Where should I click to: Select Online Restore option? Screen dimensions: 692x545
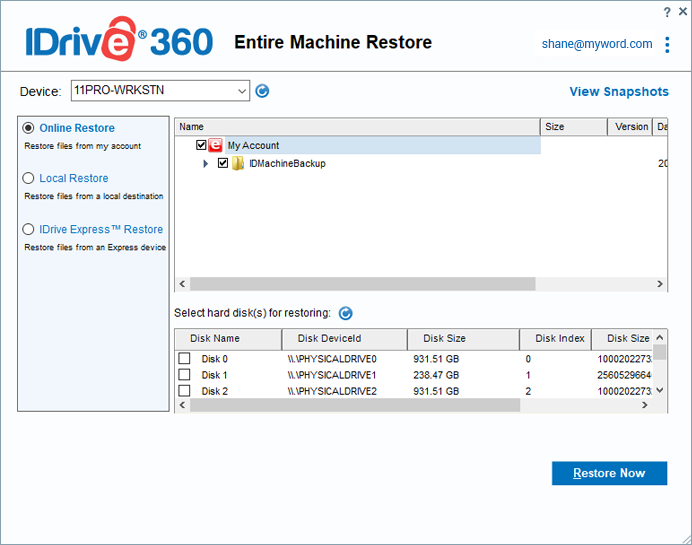point(29,128)
